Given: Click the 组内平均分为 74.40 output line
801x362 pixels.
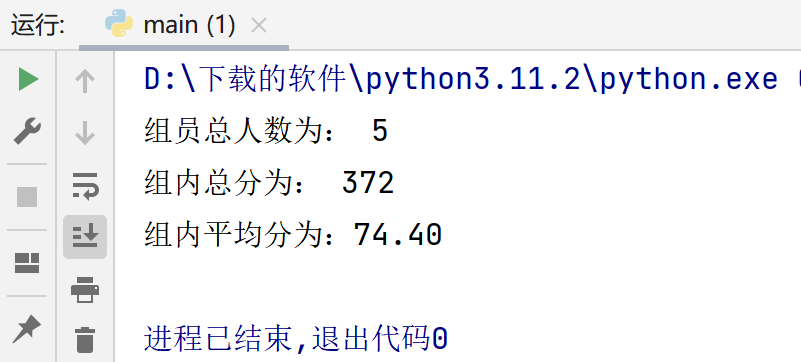Looking at the screenshot, I should point(293,235).
